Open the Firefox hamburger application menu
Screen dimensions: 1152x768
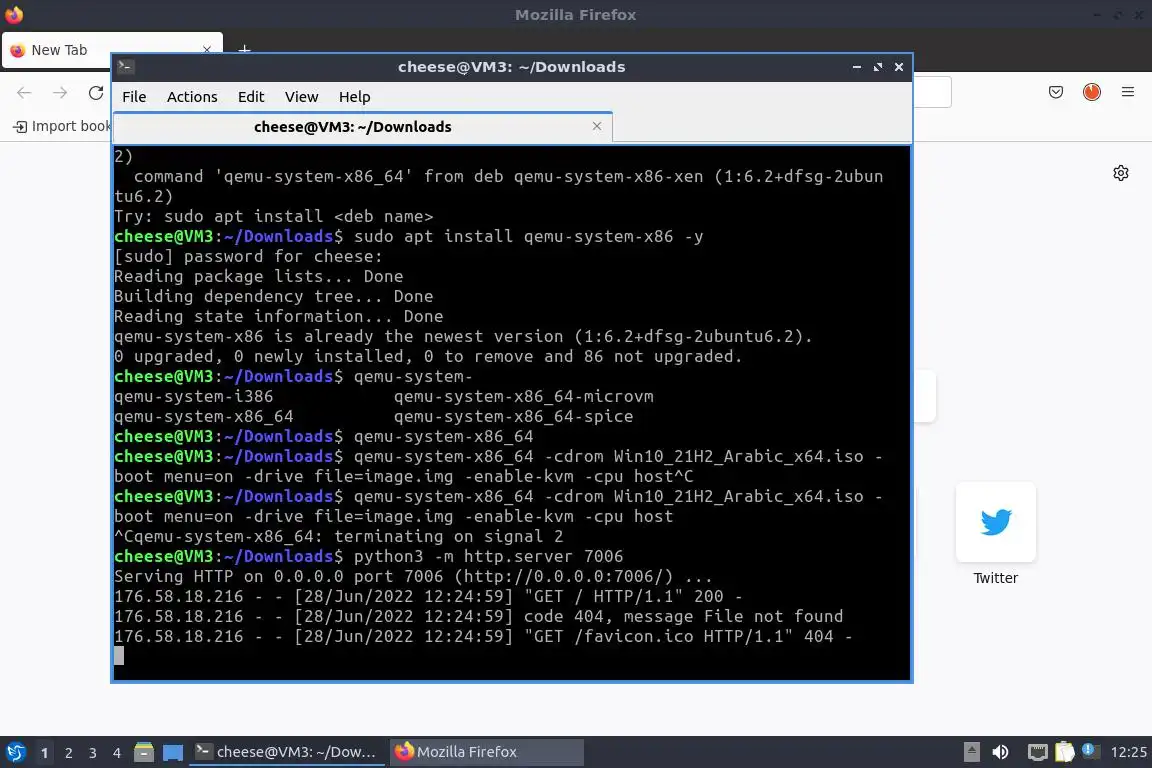coord(1128,92)
